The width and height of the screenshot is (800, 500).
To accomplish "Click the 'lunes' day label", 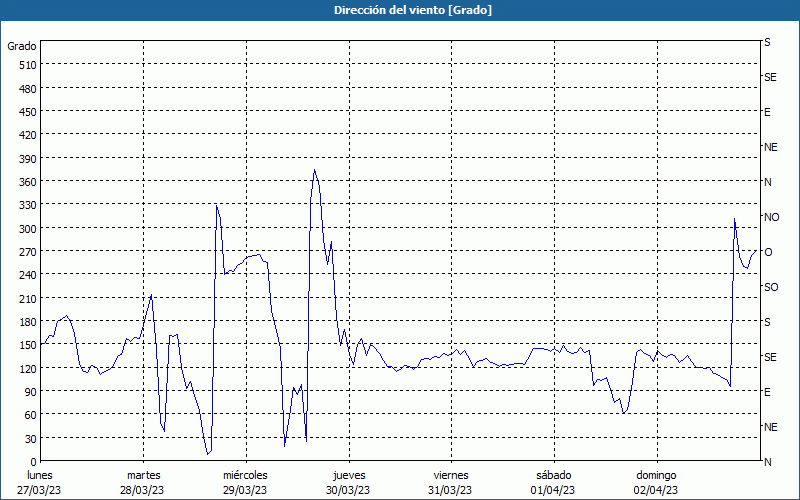I will tap(40, 476).
